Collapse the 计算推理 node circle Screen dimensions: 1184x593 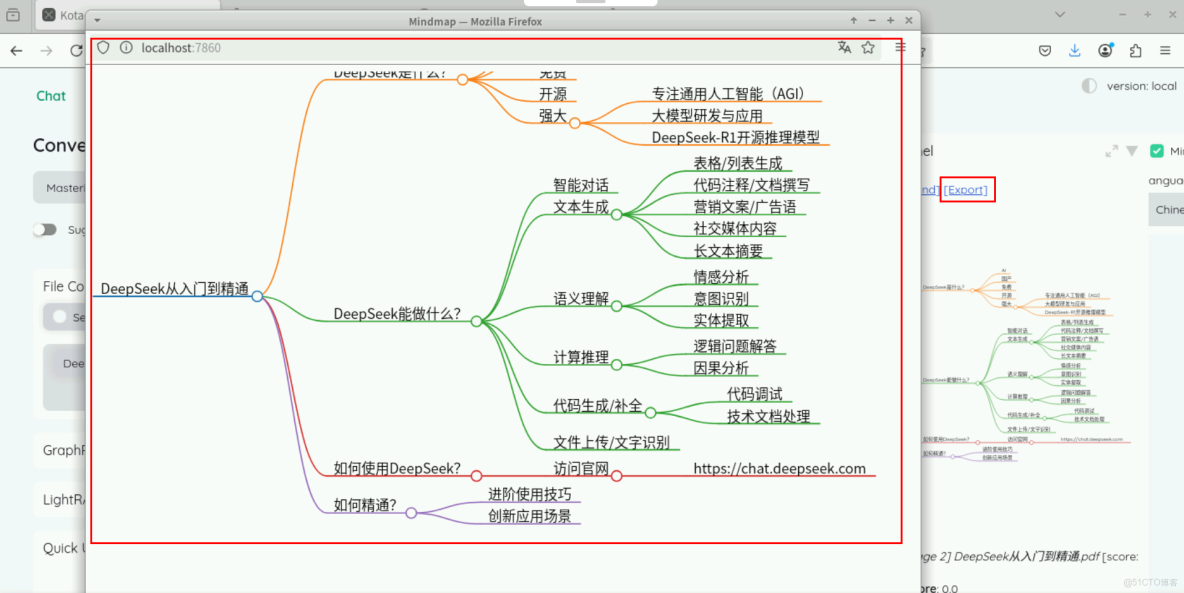point(616,365)
